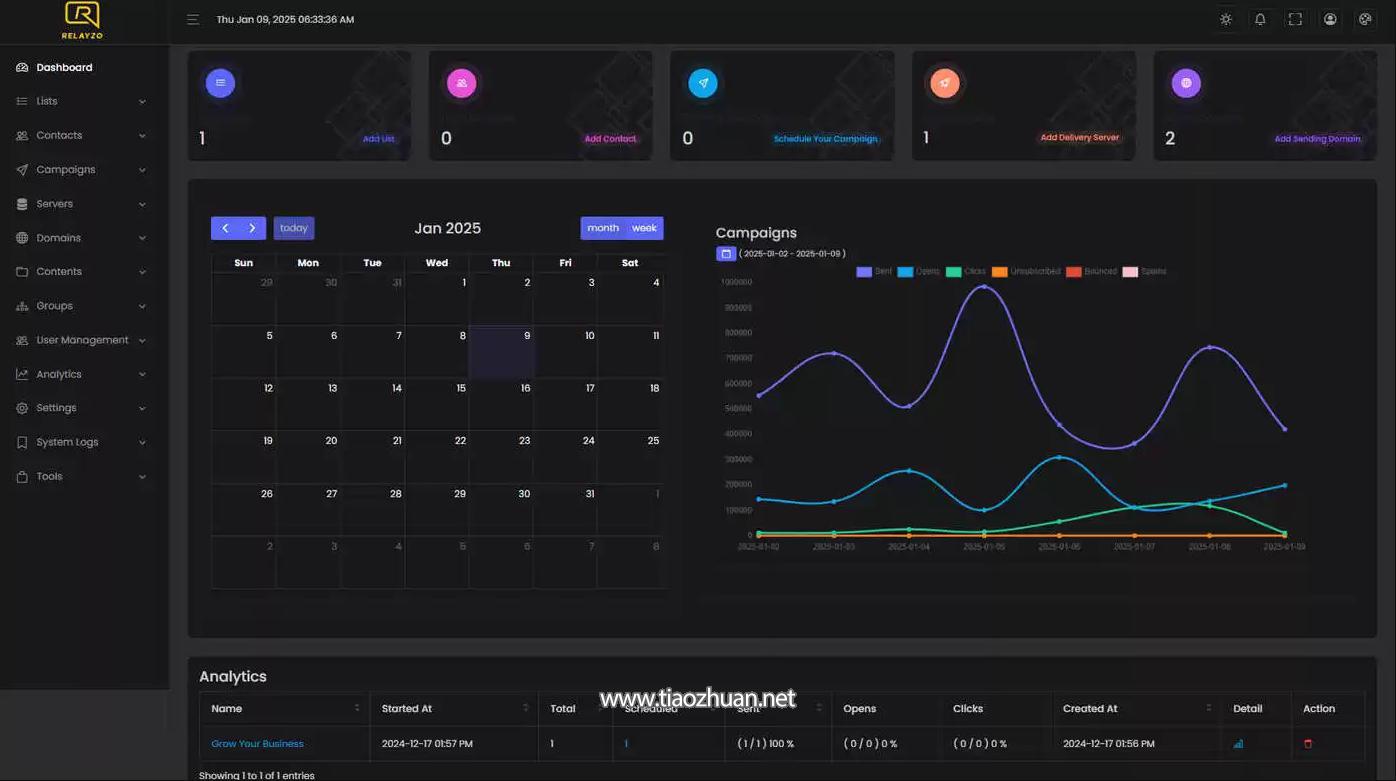1396x781 pixels.
Task: Switch calendar to week view
Action: 644,228
